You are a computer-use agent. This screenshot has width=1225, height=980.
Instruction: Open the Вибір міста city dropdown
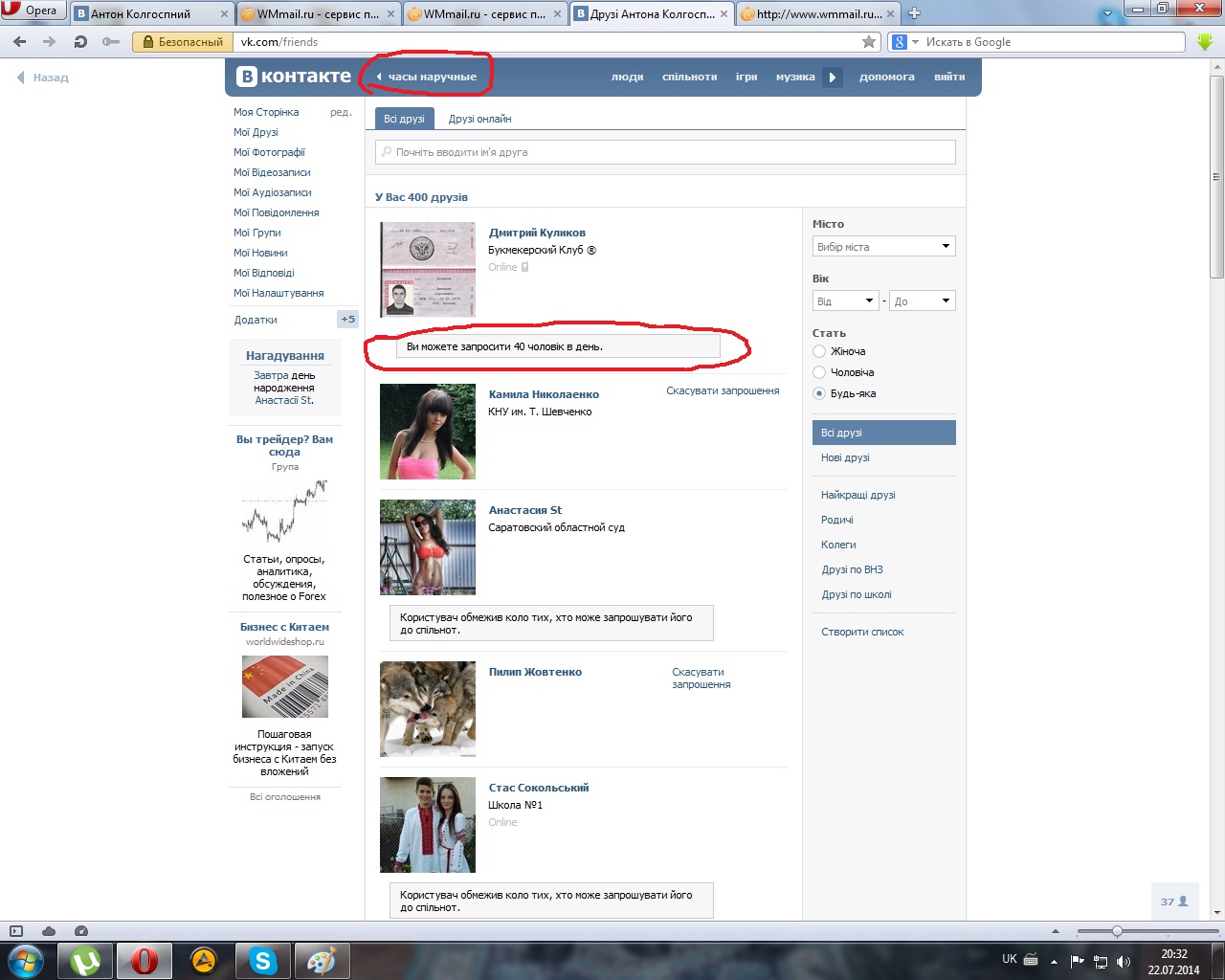(x=884, y=247)
